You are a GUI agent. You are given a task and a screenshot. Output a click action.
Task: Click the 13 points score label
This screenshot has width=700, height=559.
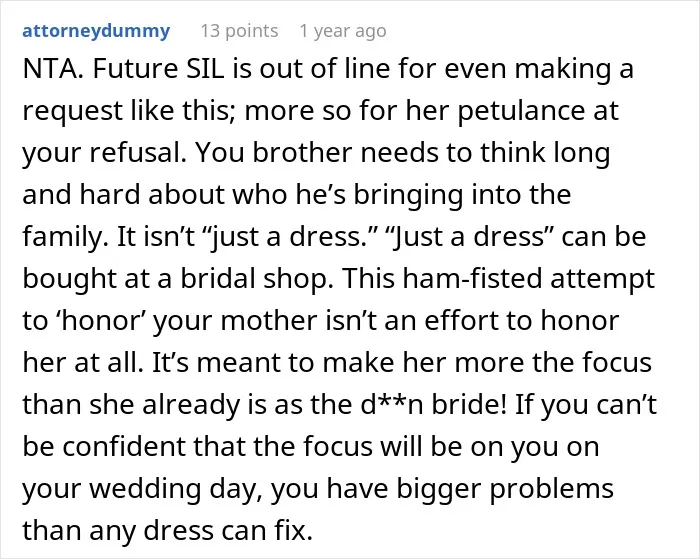[239, 31]
